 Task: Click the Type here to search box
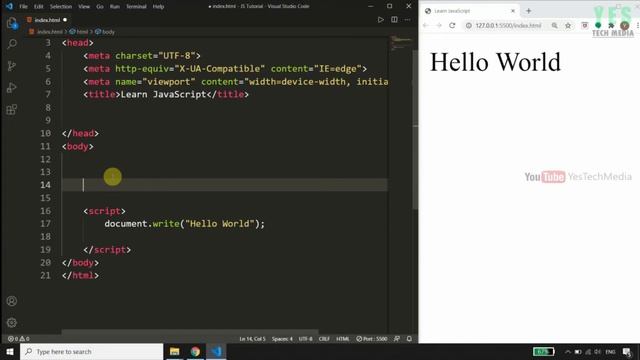click(92, 351)
